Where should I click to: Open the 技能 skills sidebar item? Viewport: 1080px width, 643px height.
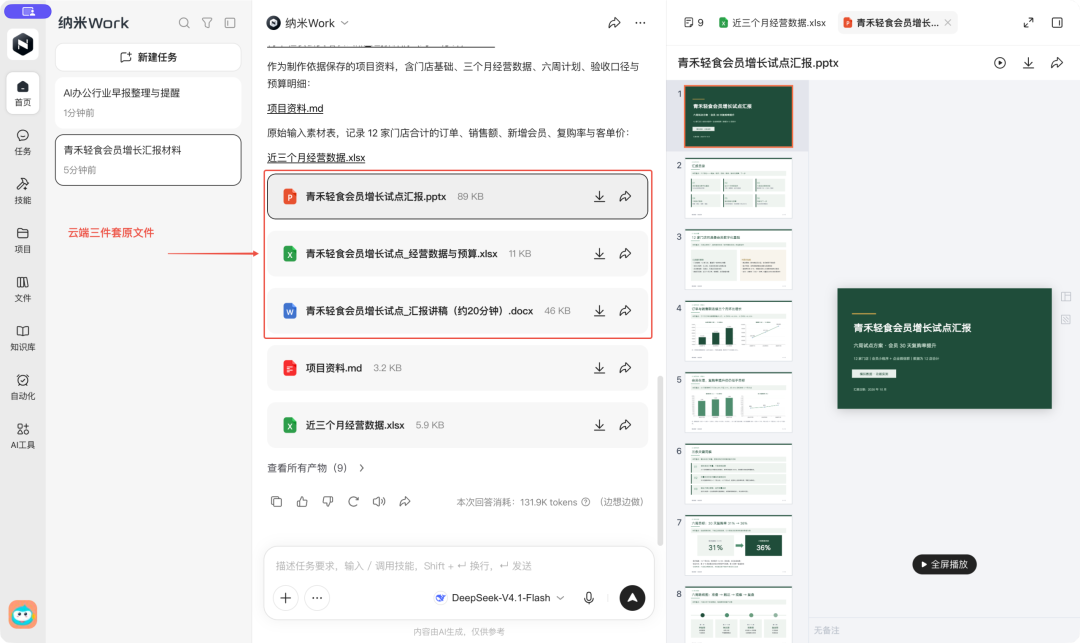pos(23,191)
